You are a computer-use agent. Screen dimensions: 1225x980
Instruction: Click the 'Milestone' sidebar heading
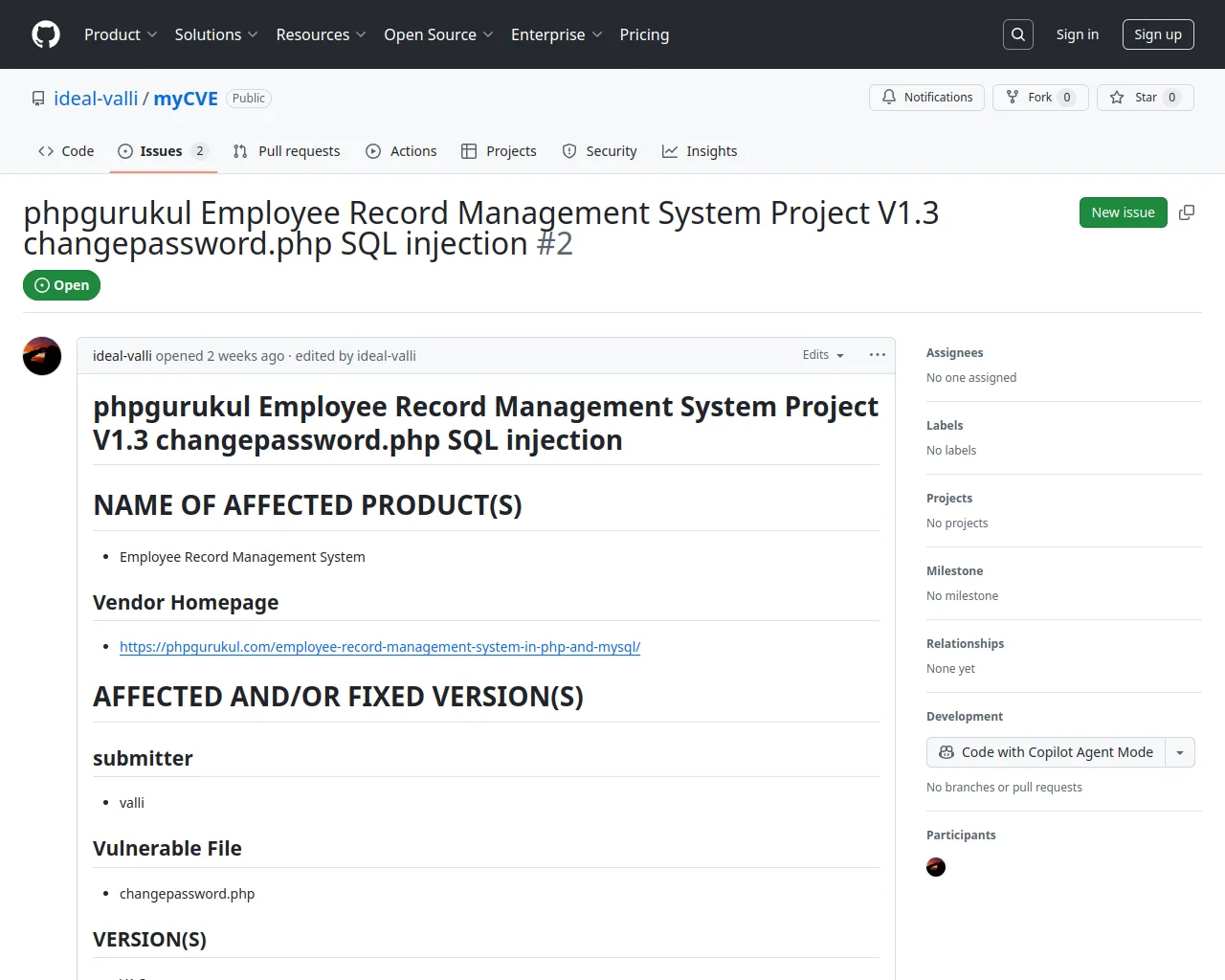954,571
